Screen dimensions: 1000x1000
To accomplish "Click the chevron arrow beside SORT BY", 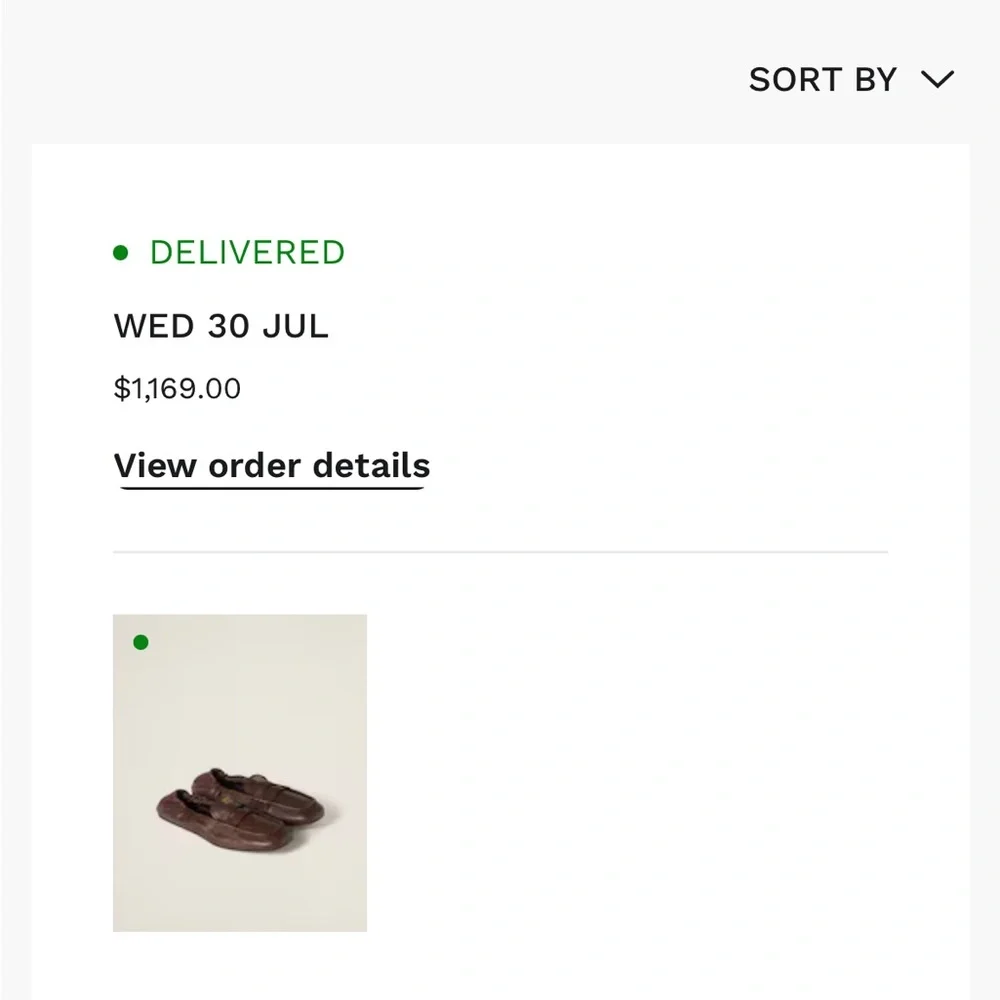I will click(x=937, y=80).
